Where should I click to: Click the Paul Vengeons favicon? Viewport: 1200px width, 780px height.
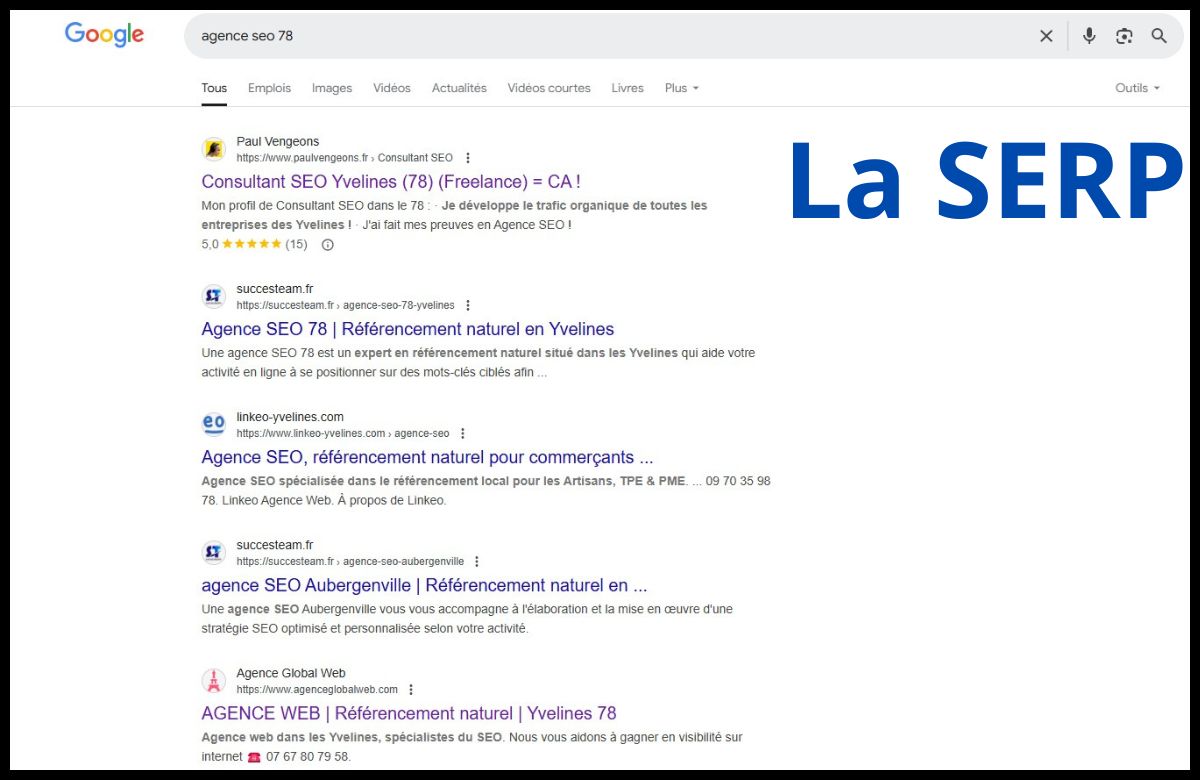point(214,149)
